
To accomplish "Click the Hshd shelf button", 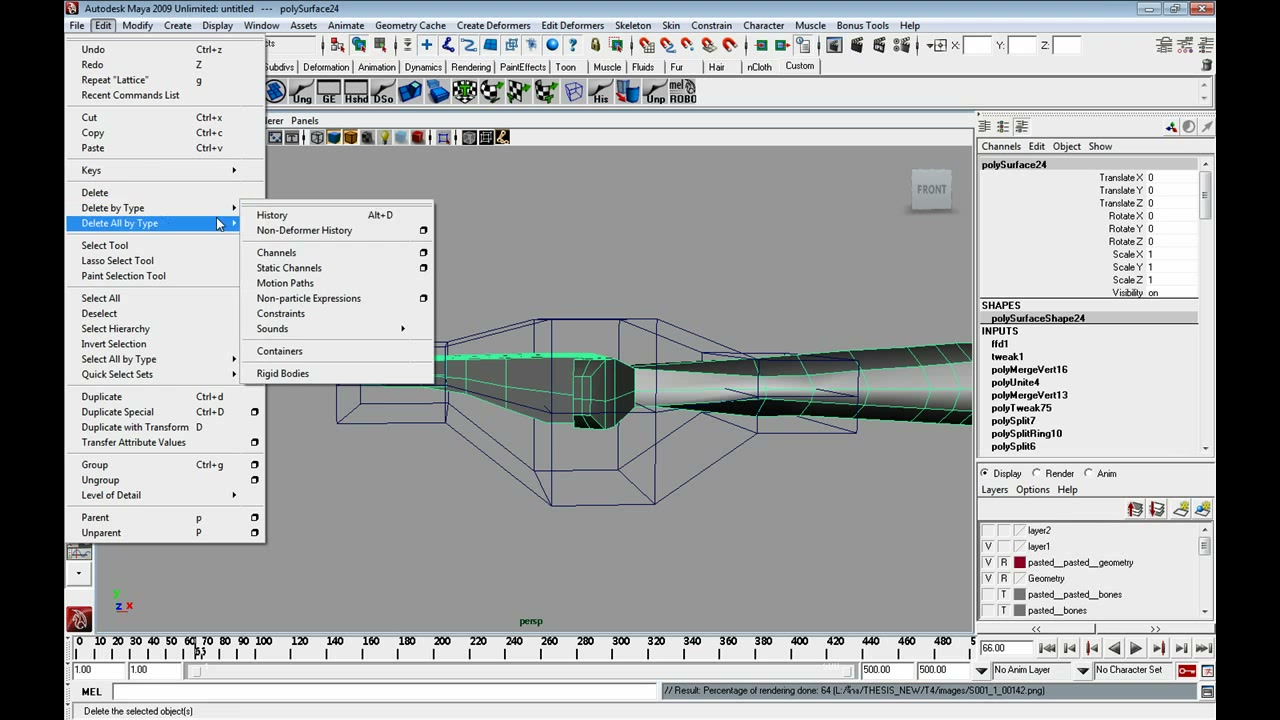I will coord(356,93).
